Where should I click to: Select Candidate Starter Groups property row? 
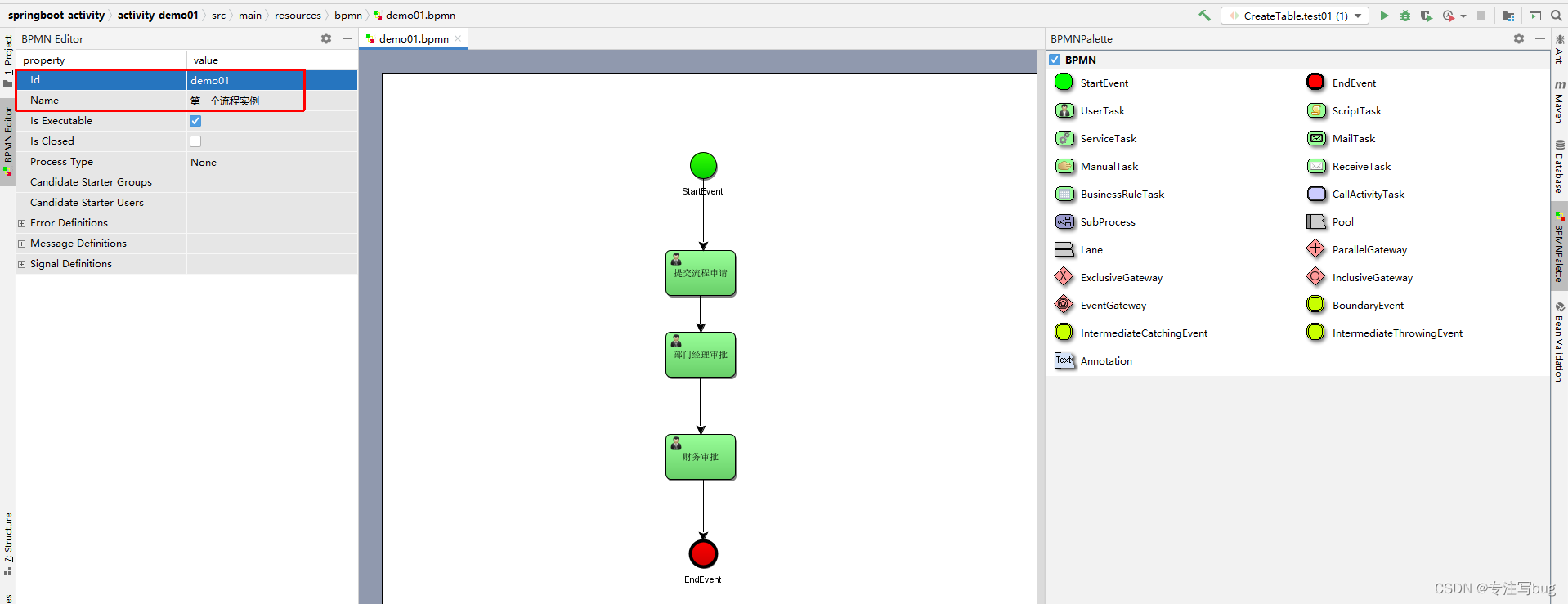(x=186, y=182)
